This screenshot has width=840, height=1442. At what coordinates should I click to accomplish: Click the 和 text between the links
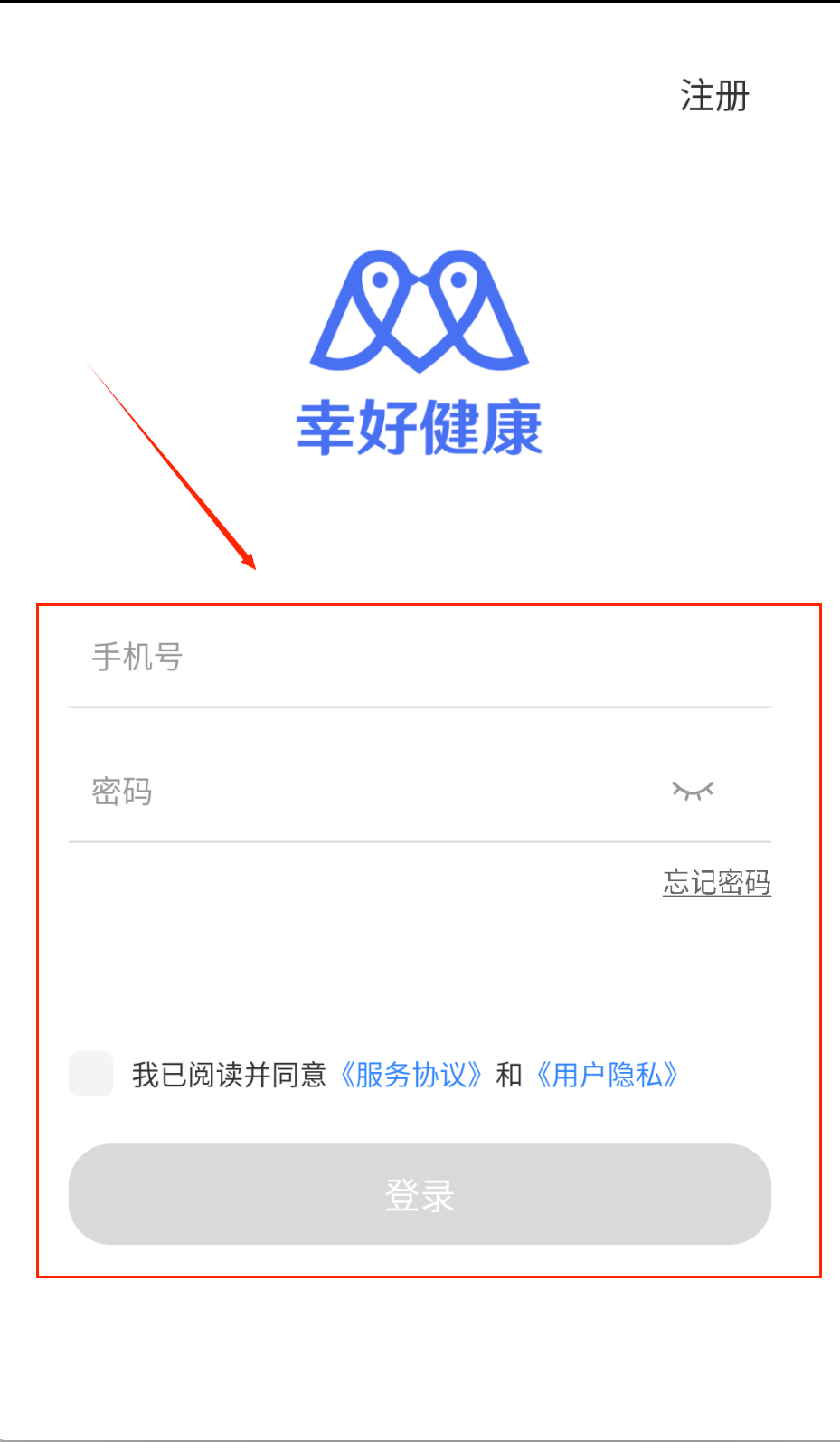pyautogui.click(x=509, y=1075)
